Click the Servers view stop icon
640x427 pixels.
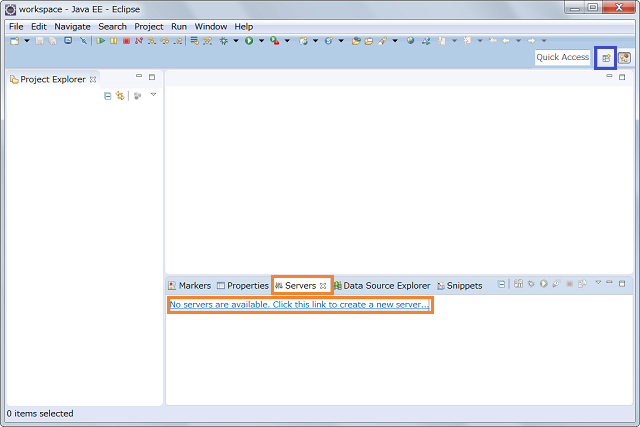pos(569,284)
